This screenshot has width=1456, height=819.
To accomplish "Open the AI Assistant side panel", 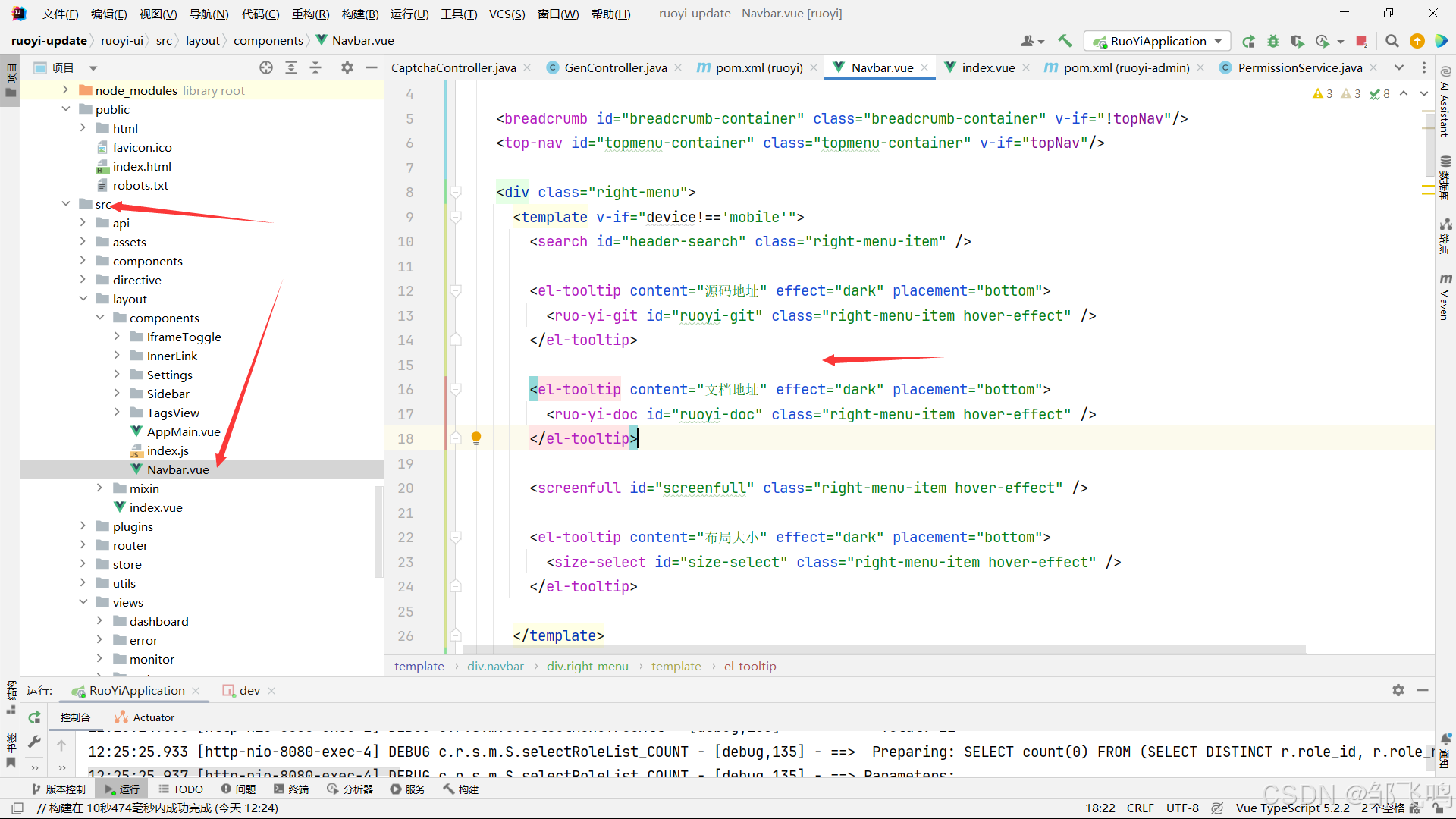I will coord(1445,102).
